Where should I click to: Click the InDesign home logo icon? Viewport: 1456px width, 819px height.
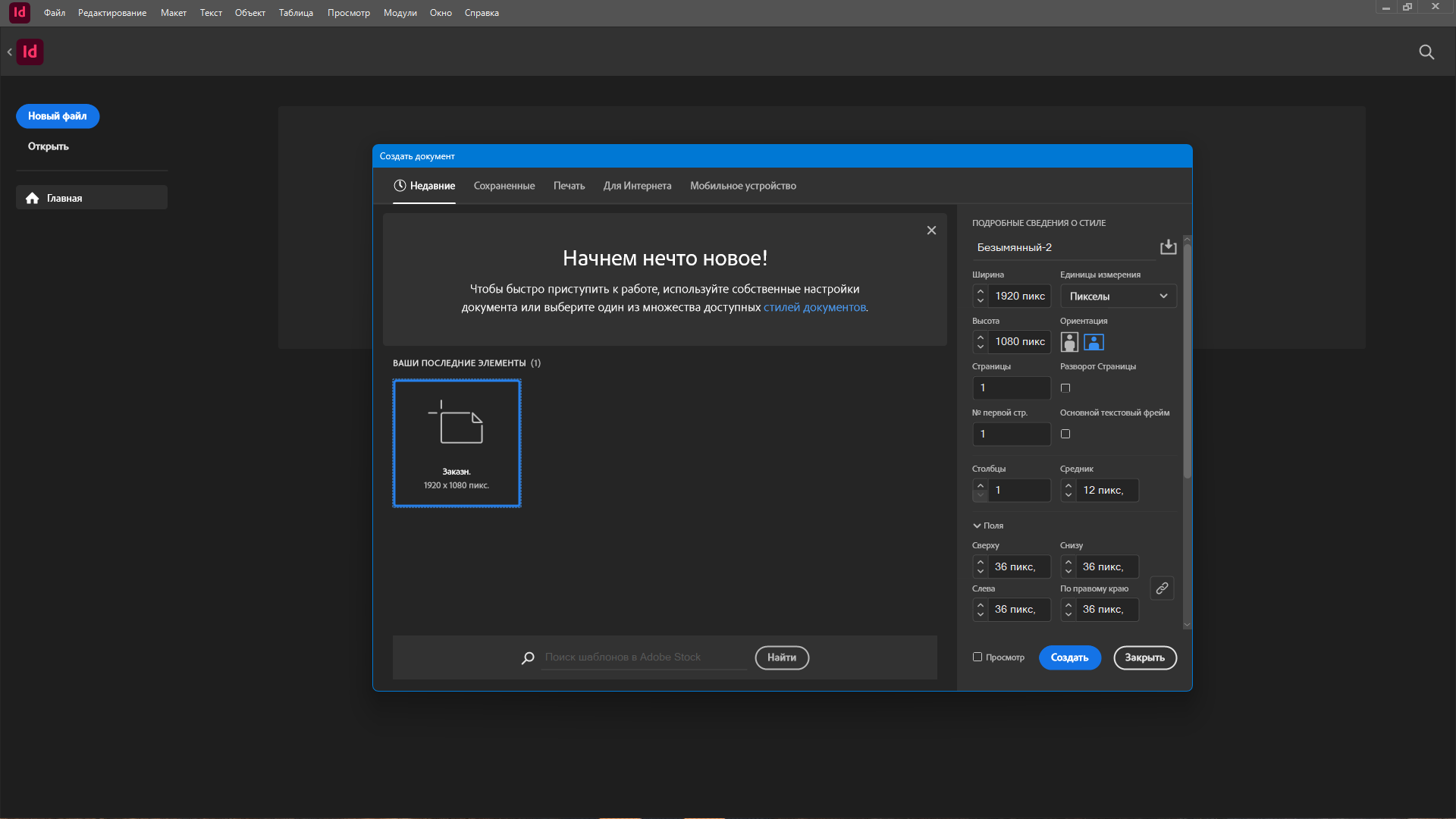click(30, 52)
